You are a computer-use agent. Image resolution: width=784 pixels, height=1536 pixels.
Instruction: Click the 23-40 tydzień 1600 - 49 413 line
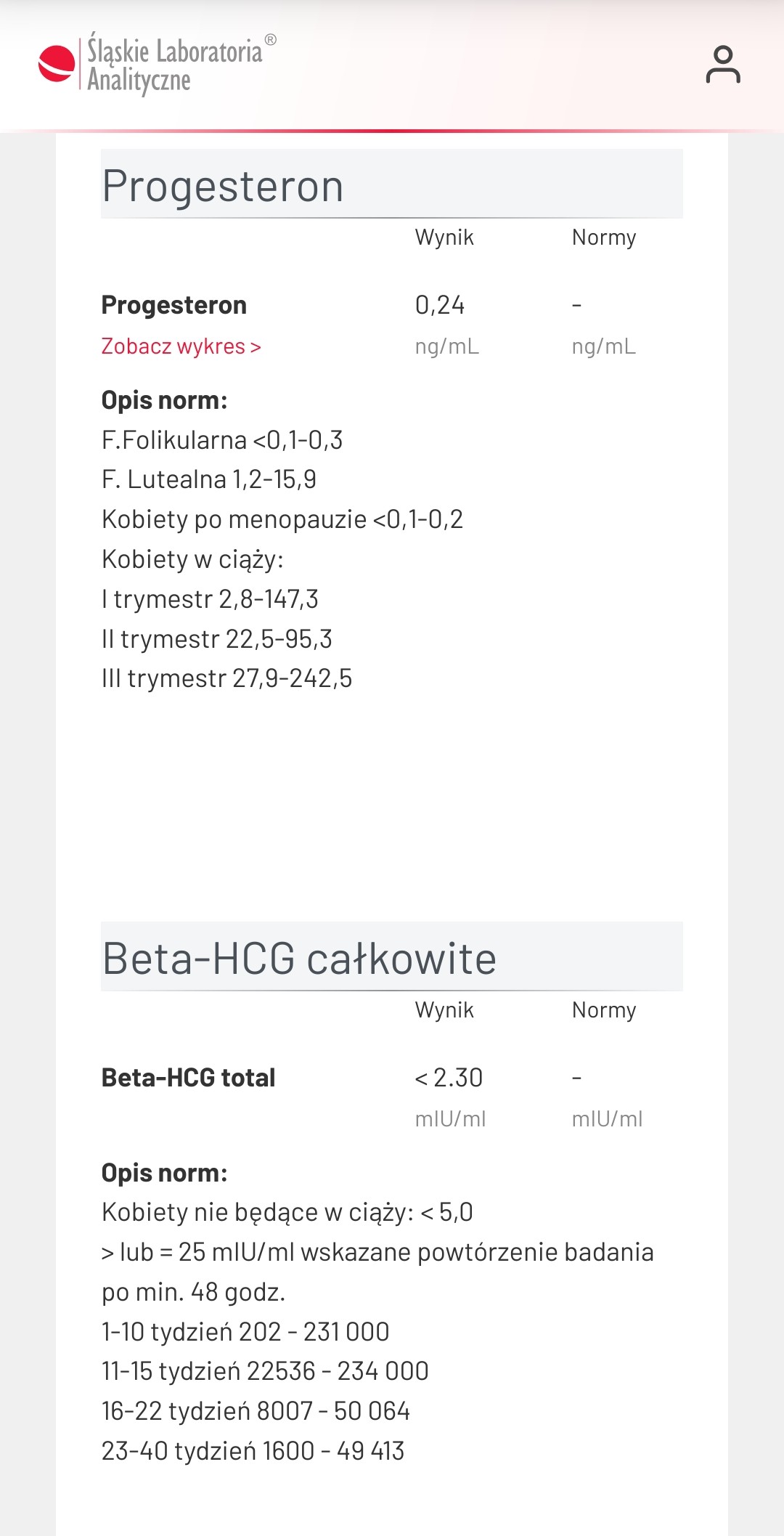[x=253, y=1451]
